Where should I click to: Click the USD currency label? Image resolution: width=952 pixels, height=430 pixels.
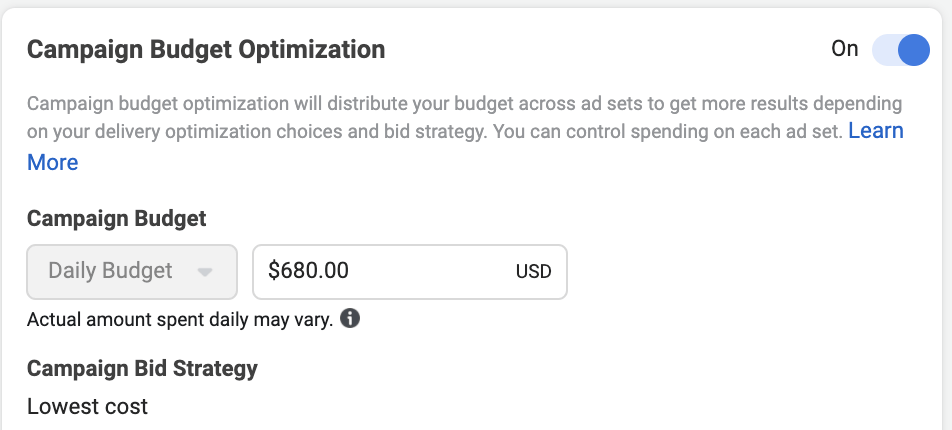[x=533, y=272]
